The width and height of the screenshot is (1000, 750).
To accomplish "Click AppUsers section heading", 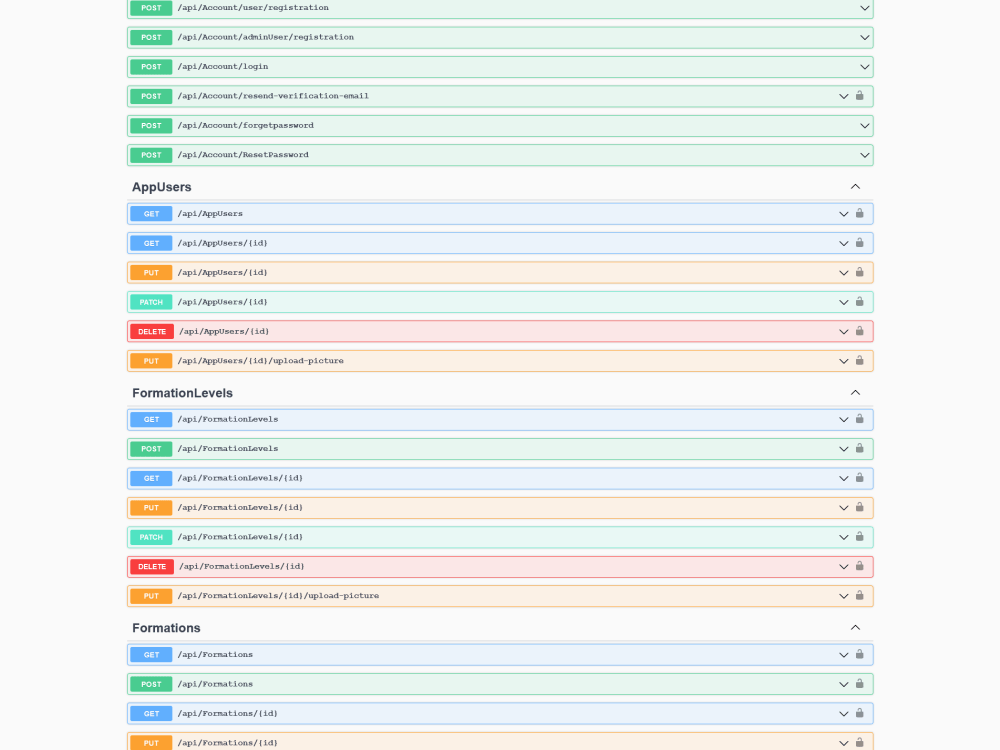I will click(x=161, y=187).
